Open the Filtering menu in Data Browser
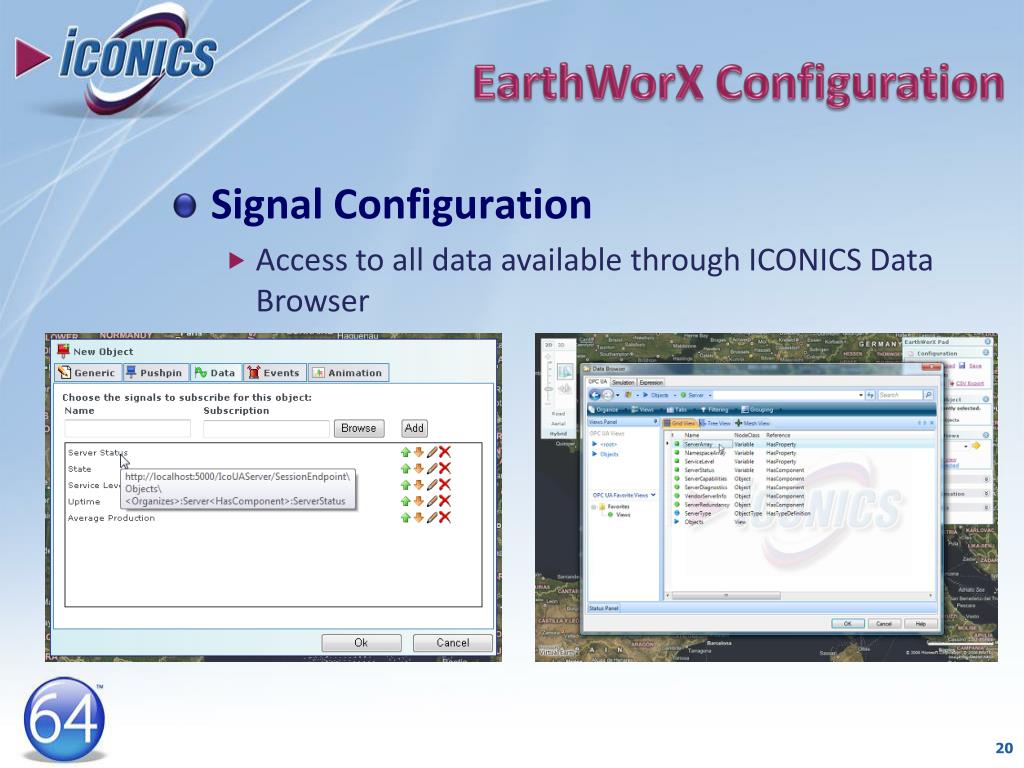 pyautogui.click(x=714, y=409)
